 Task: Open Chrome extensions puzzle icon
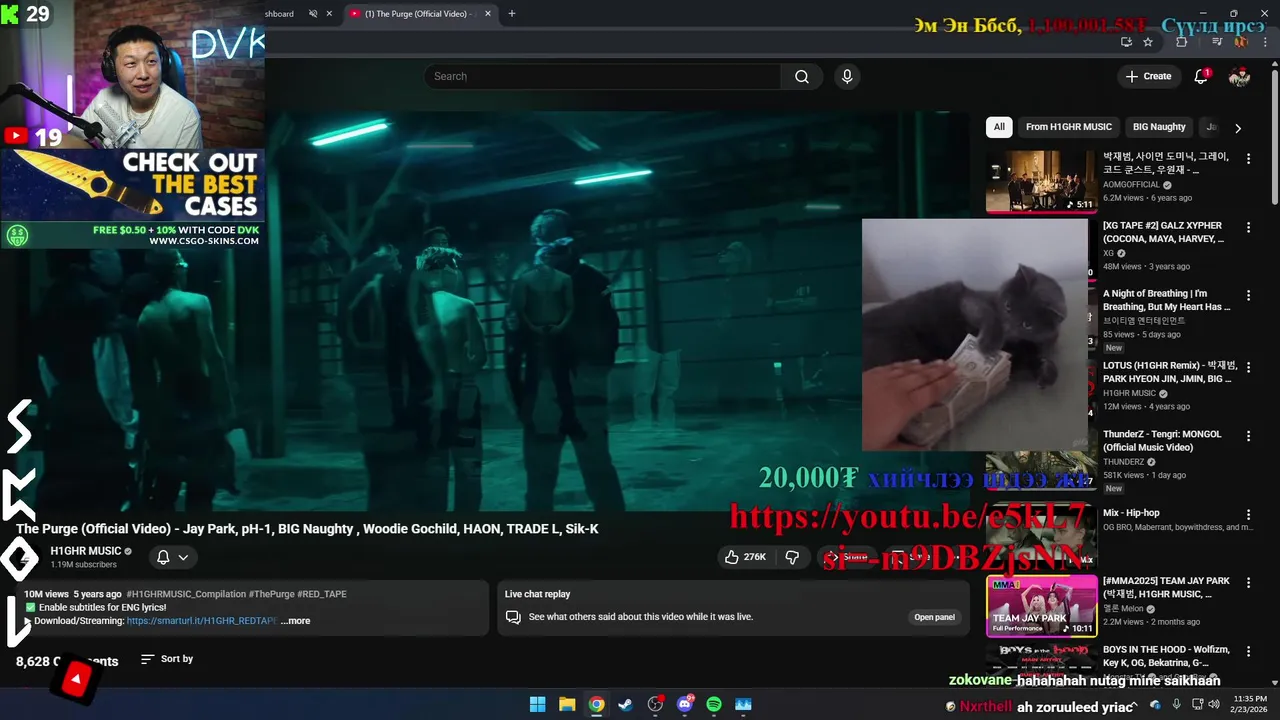coord(1182,42)
